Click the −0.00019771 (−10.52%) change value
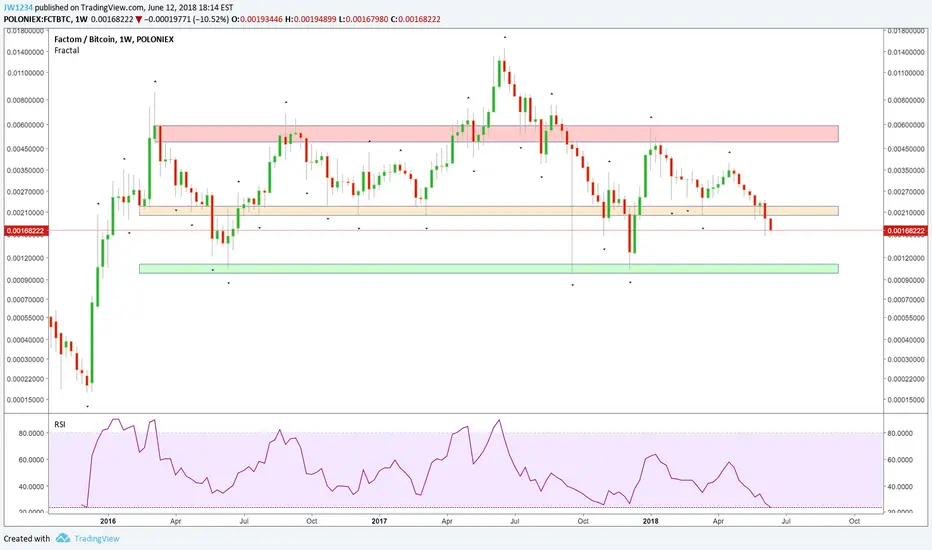The width and height of the screenshot is (932, 550). click(x=186, y=19)
